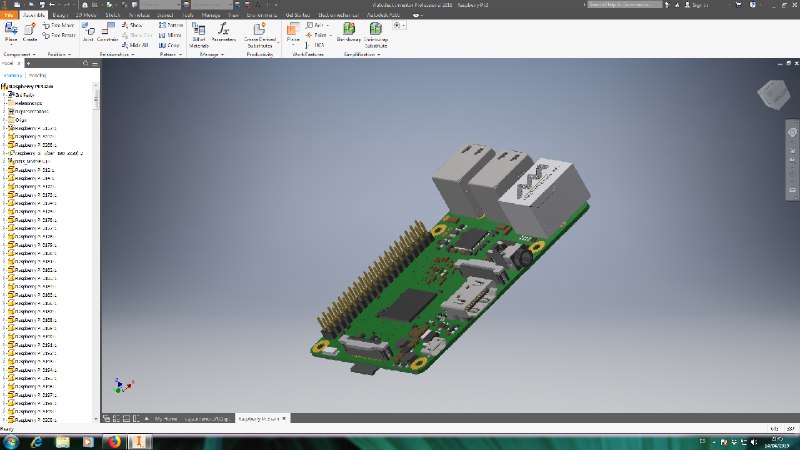Click the Shrinkwrap tool
800x450 pixels.
click(348, 33)
